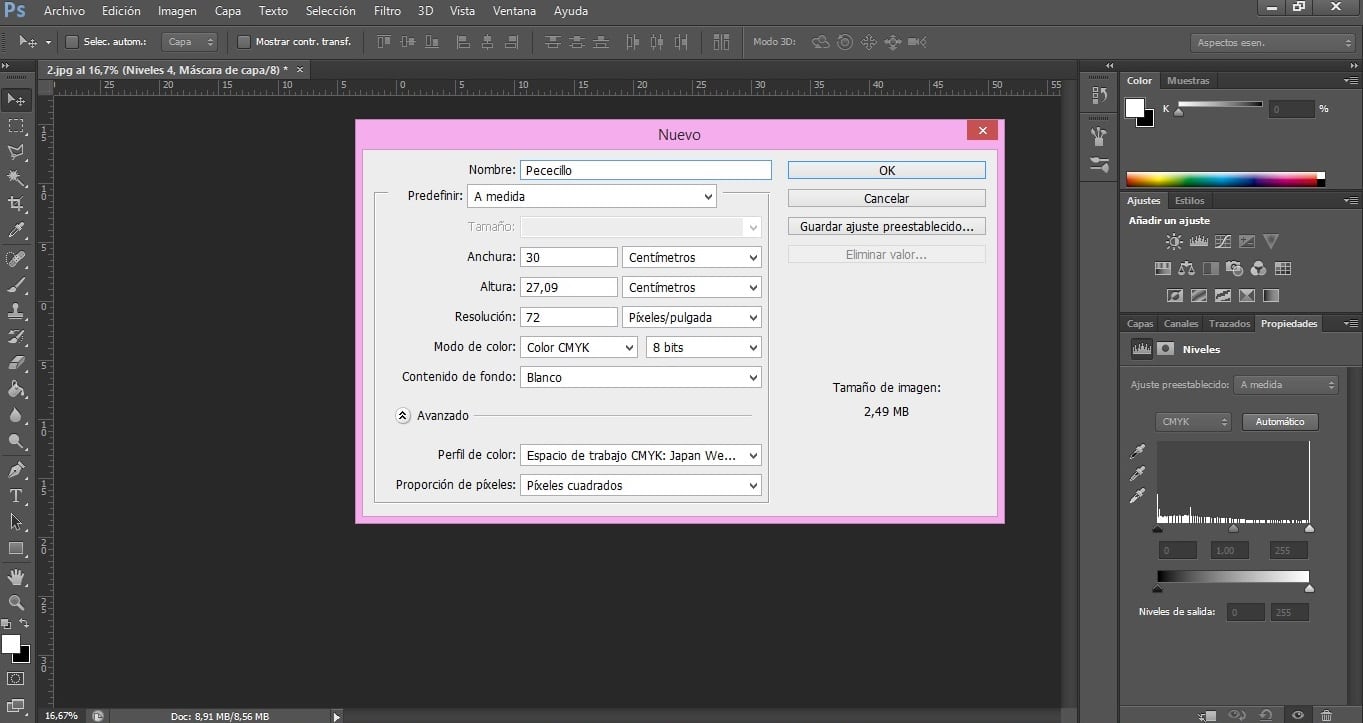This screenshot has width=1363, height=723.
Task: Select the Paint Bucket tool
Action: click(16, 389)
